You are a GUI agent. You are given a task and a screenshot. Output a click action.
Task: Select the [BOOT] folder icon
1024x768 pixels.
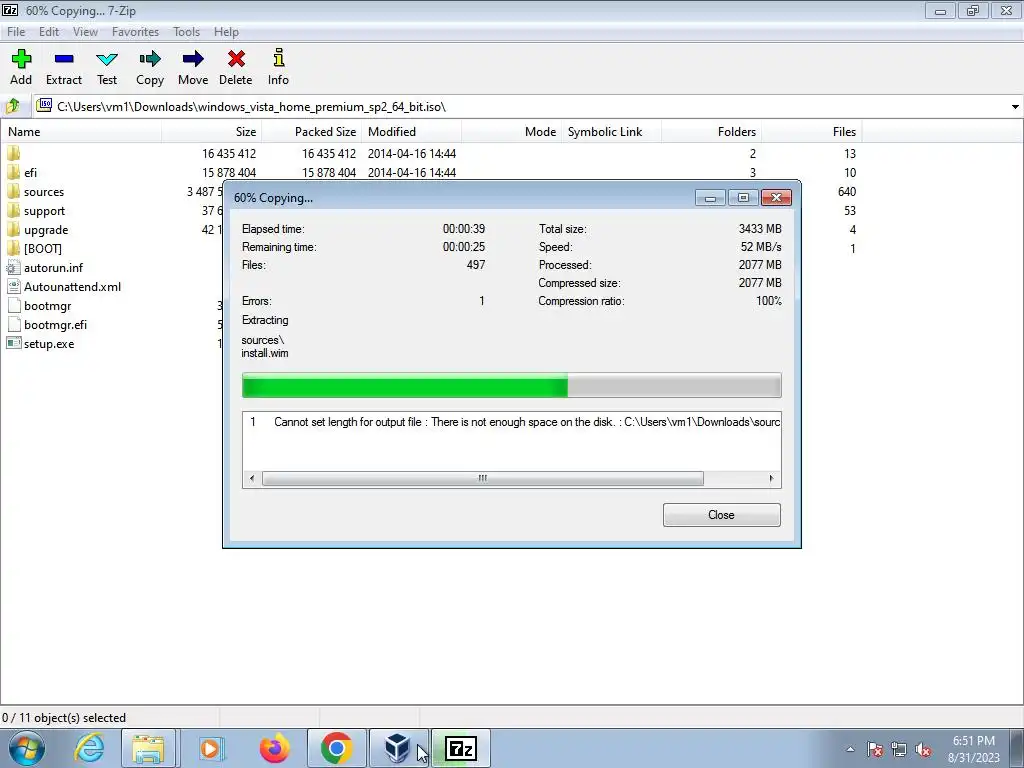[13, 248]
